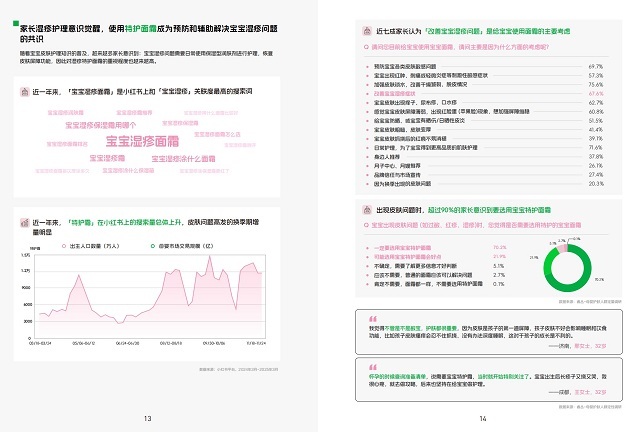This screenshot has height=432, width=640.
Task: Click the pink 67.6% value
Action: click(x=596, y=94)
